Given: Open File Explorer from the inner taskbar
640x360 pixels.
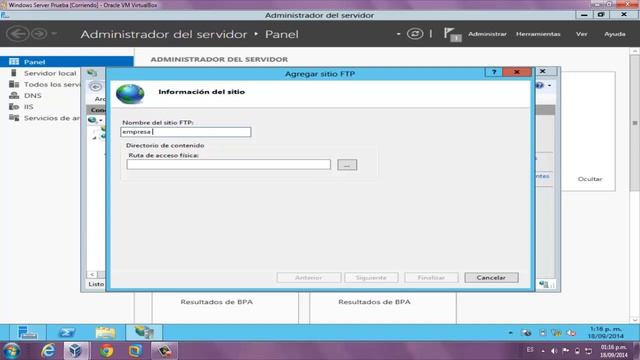Looking at the screenshot, I should tap(105, 333).
